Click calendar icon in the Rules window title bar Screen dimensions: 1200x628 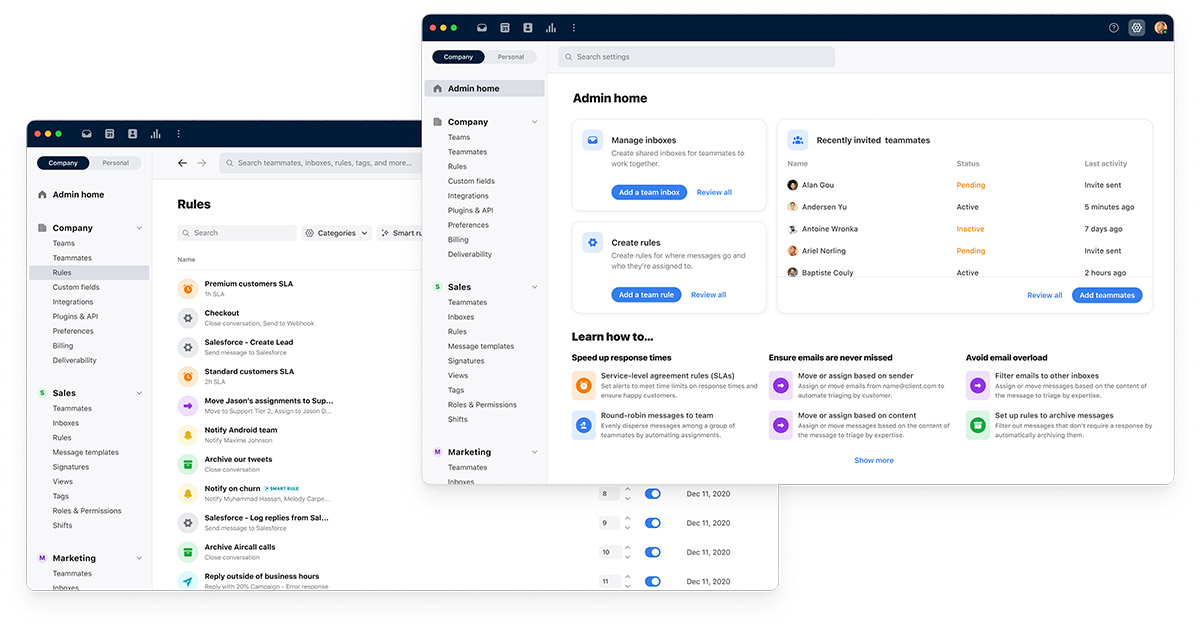pos(110,134)
